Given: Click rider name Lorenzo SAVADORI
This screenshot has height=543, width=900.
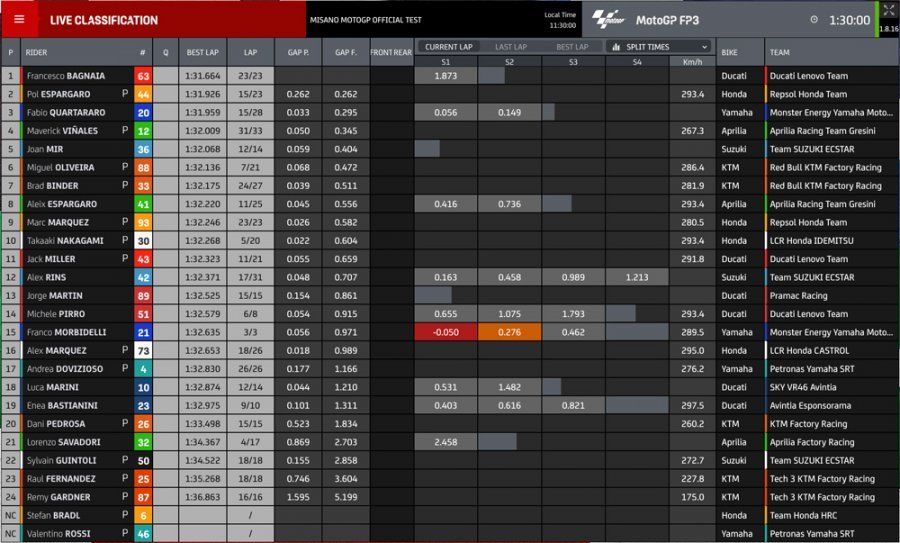Looking at the screenshot, I should (x=63, y=443).
